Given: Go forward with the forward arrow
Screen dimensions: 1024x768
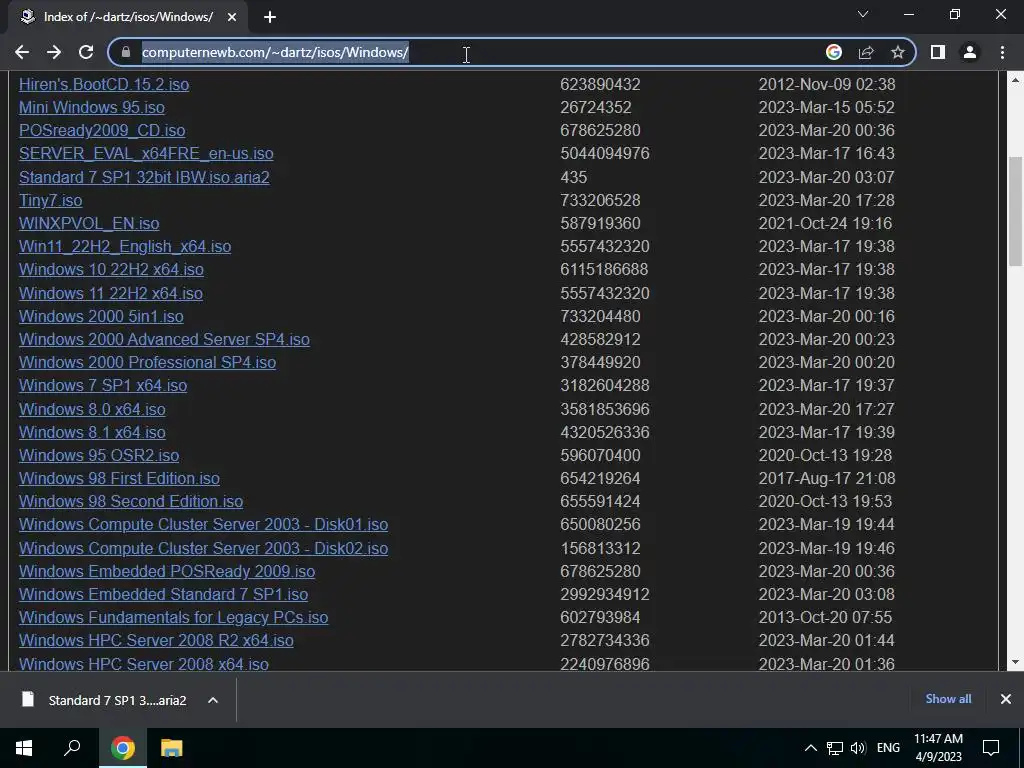Looking at the screenshot, I should coord(54,52).
